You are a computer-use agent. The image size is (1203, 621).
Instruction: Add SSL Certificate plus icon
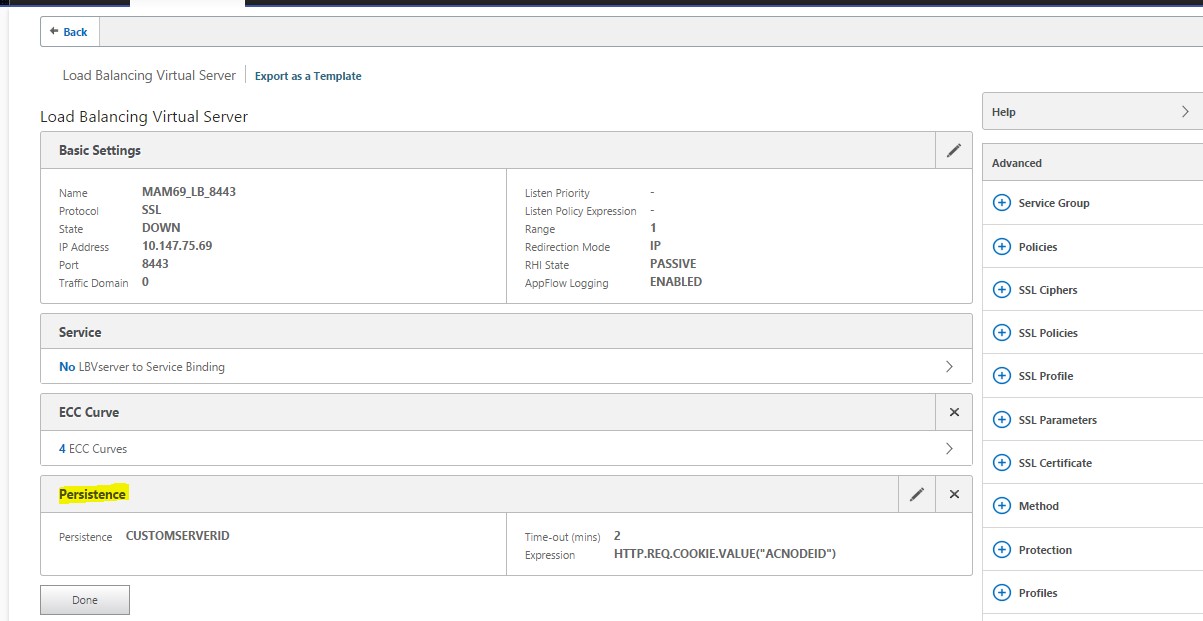tap(1001, 463)
